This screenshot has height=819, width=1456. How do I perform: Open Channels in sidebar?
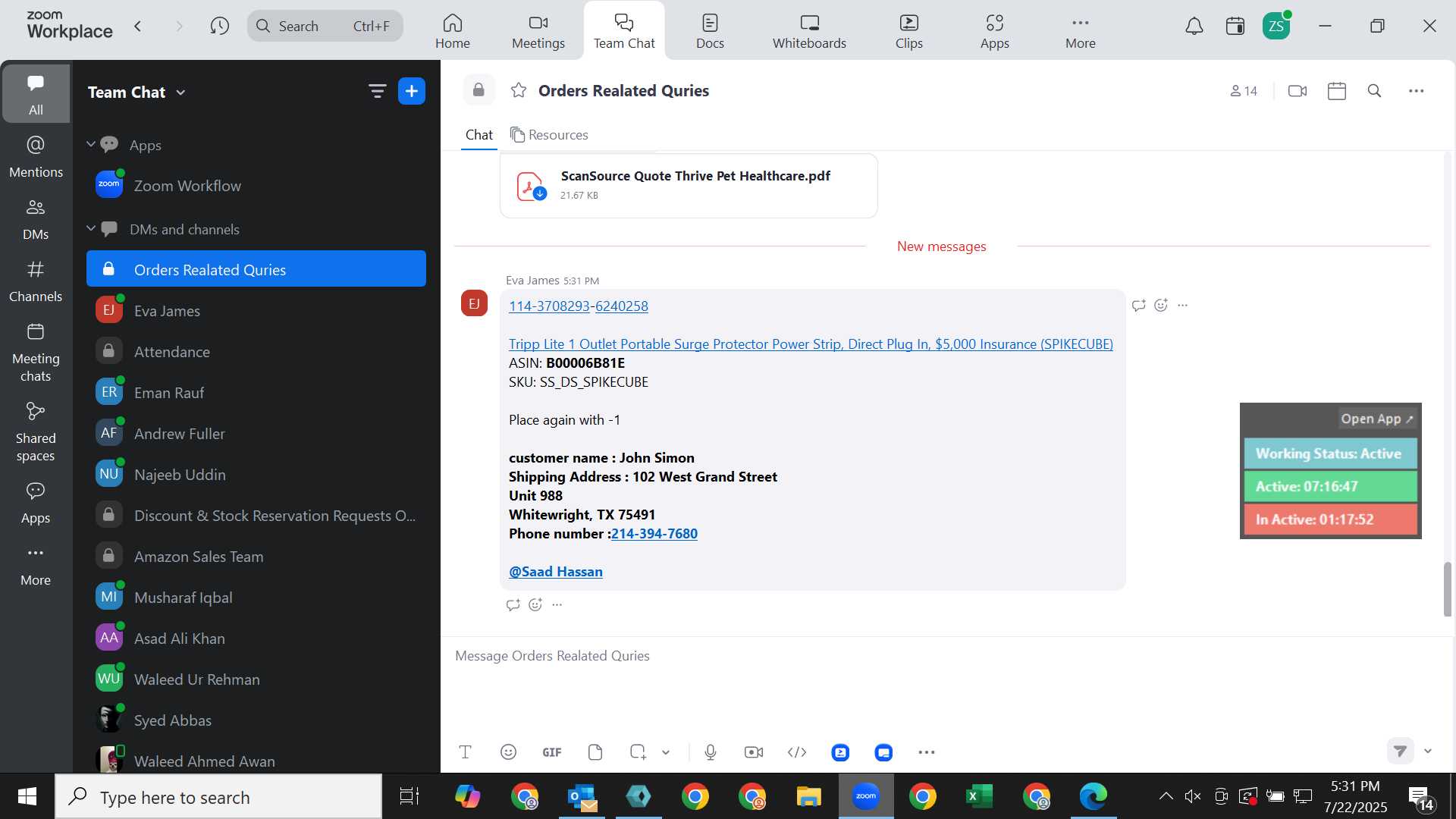coord(36,281)
